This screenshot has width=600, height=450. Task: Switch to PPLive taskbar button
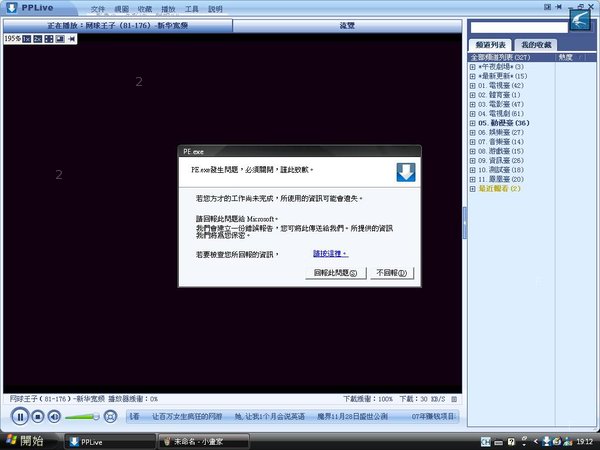click(x=110, y=442)
